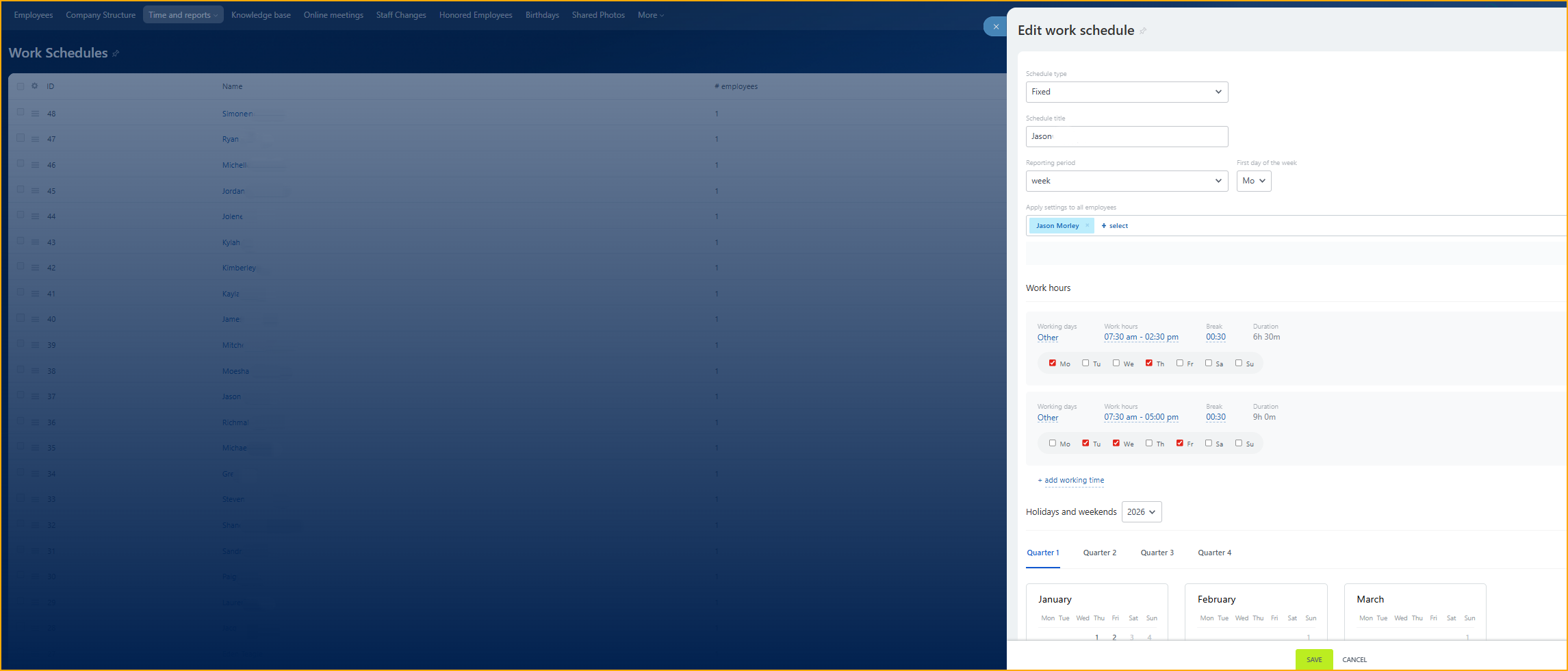
Task: Close the Edit work schedule side panel
Action: [996, 27]
